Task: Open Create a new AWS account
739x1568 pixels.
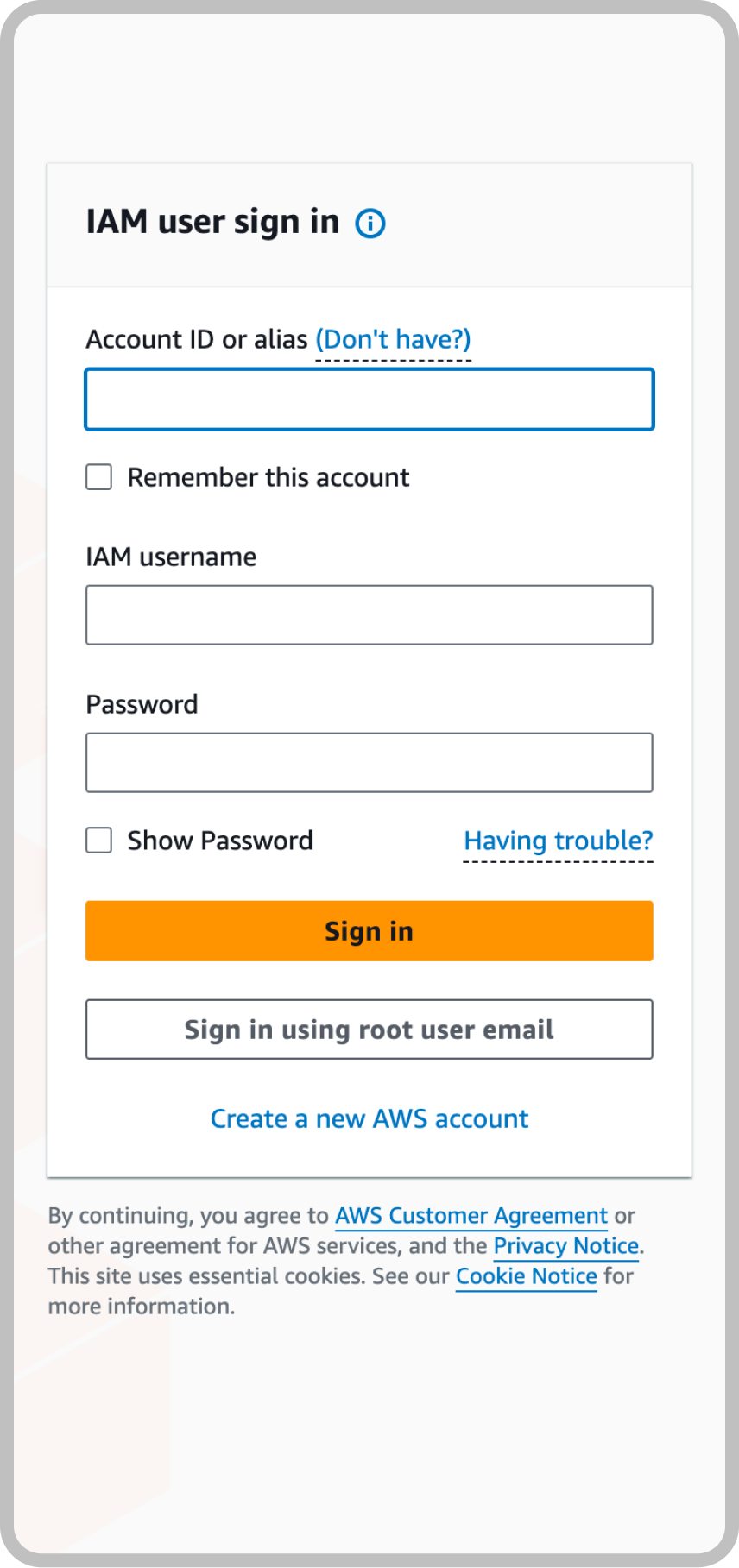Action: click(x=369, y=1118)
